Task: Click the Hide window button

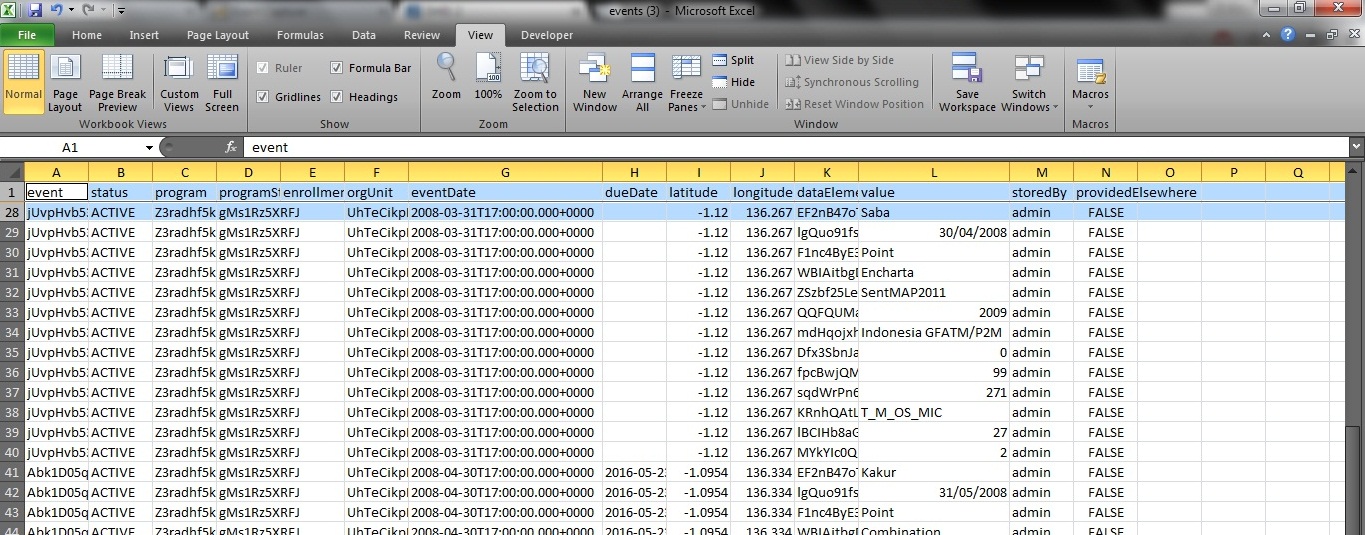Action: (x=733, y=82)
